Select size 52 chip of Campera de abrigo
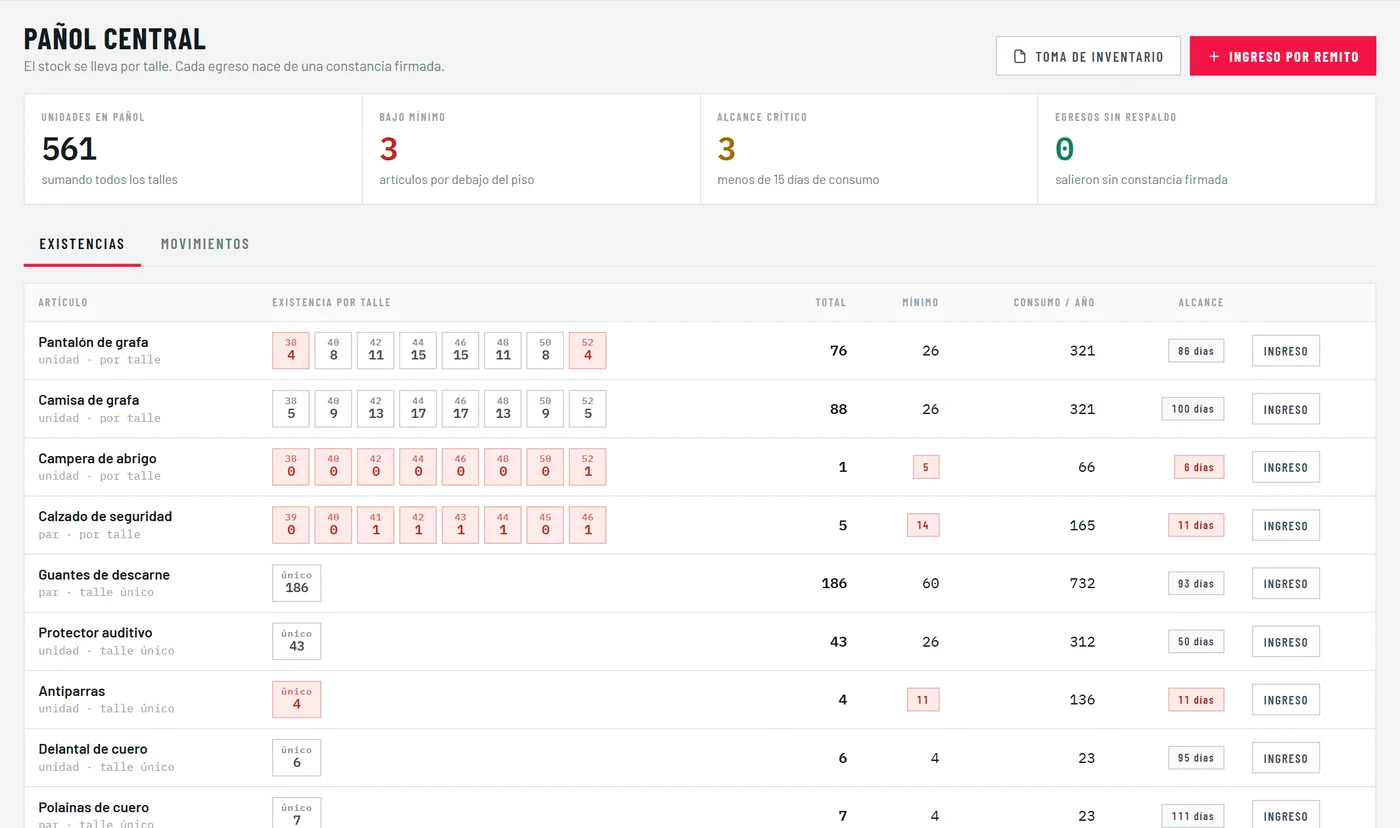This screenshot has width=1400, height=828. [x=587, y=467]
